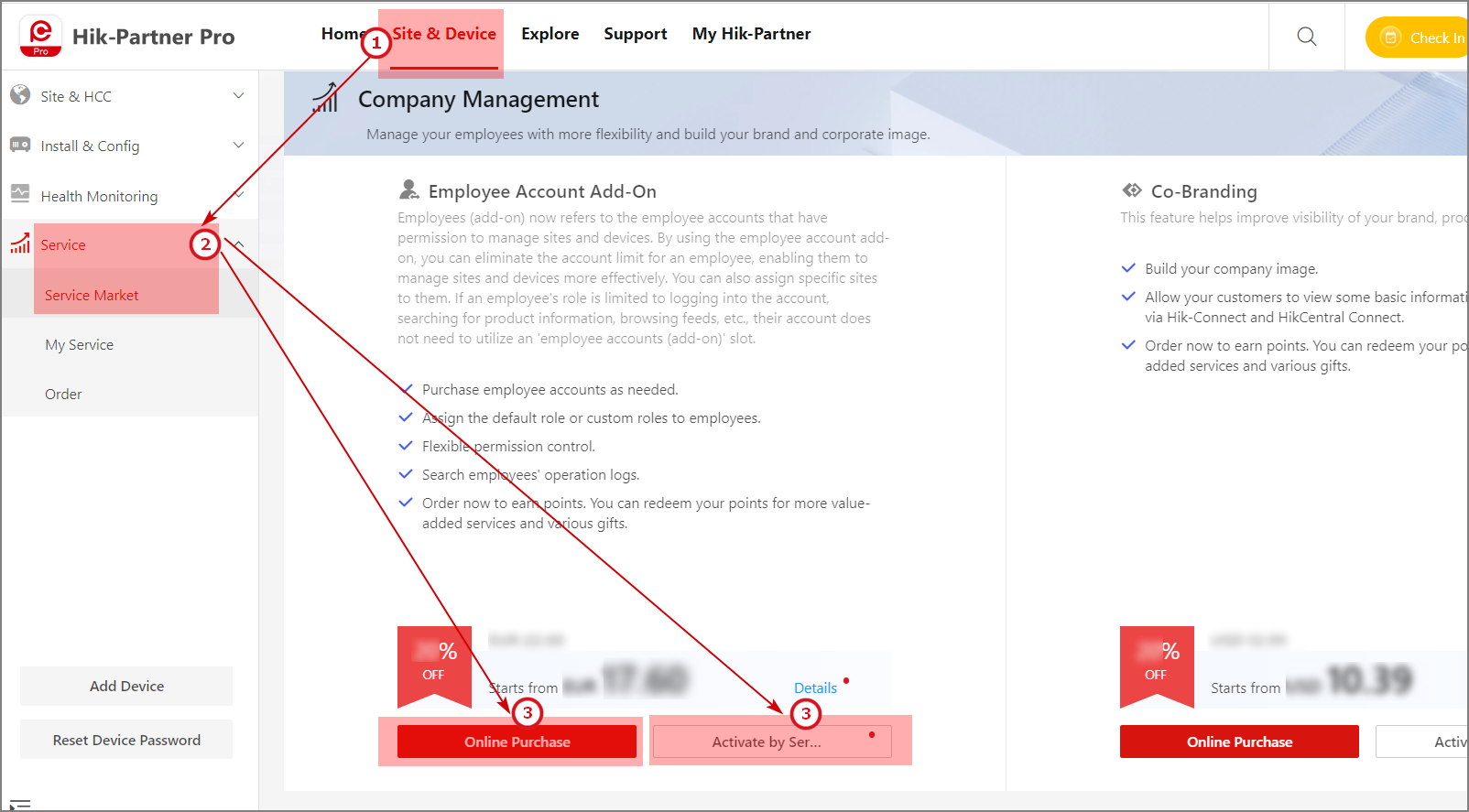Click the Company Management growth chart icon
The image size is (1469, 812).
click(325, 98)
